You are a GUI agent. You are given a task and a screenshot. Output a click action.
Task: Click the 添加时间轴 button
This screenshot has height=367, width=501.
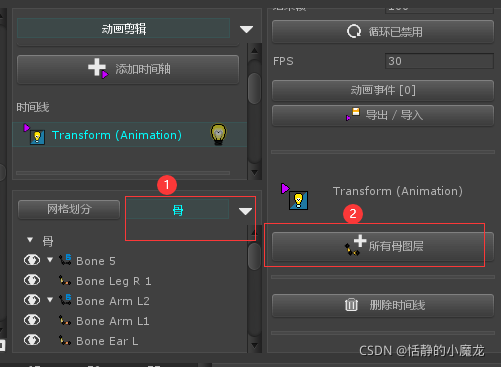point(128,69)
